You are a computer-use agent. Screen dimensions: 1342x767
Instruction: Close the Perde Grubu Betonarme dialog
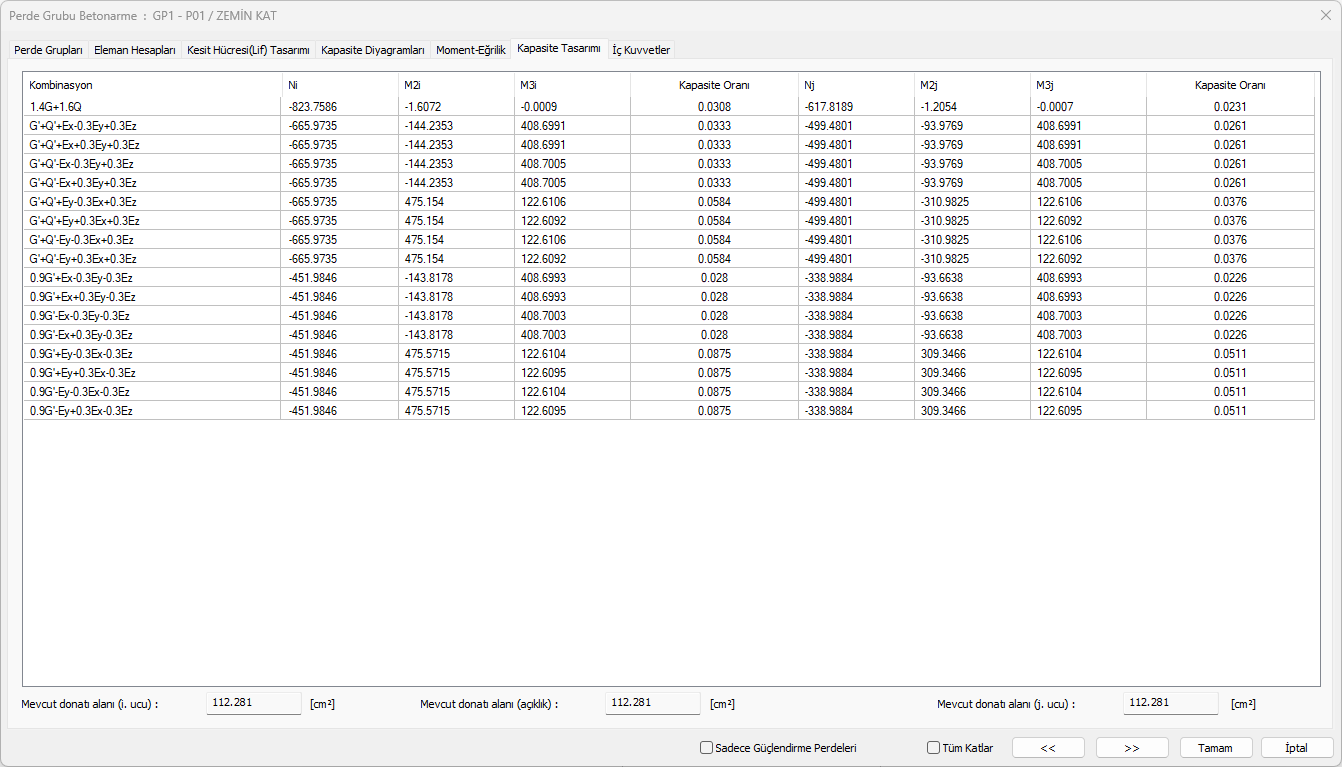[x=1325, y=15]
